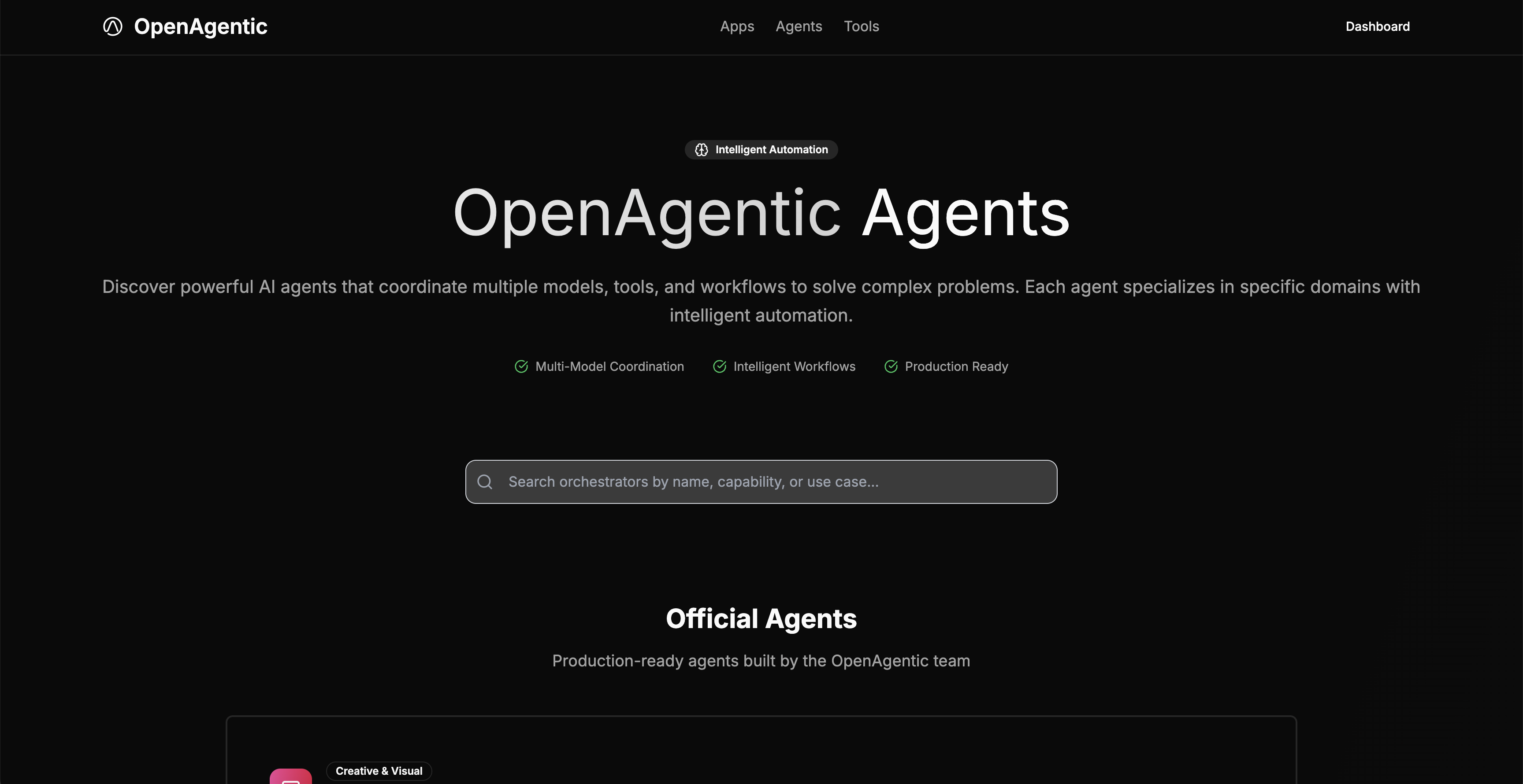Screen dimensions: 1523x784
Task: Click the Official Agents section heading
Action: [761, 618]
